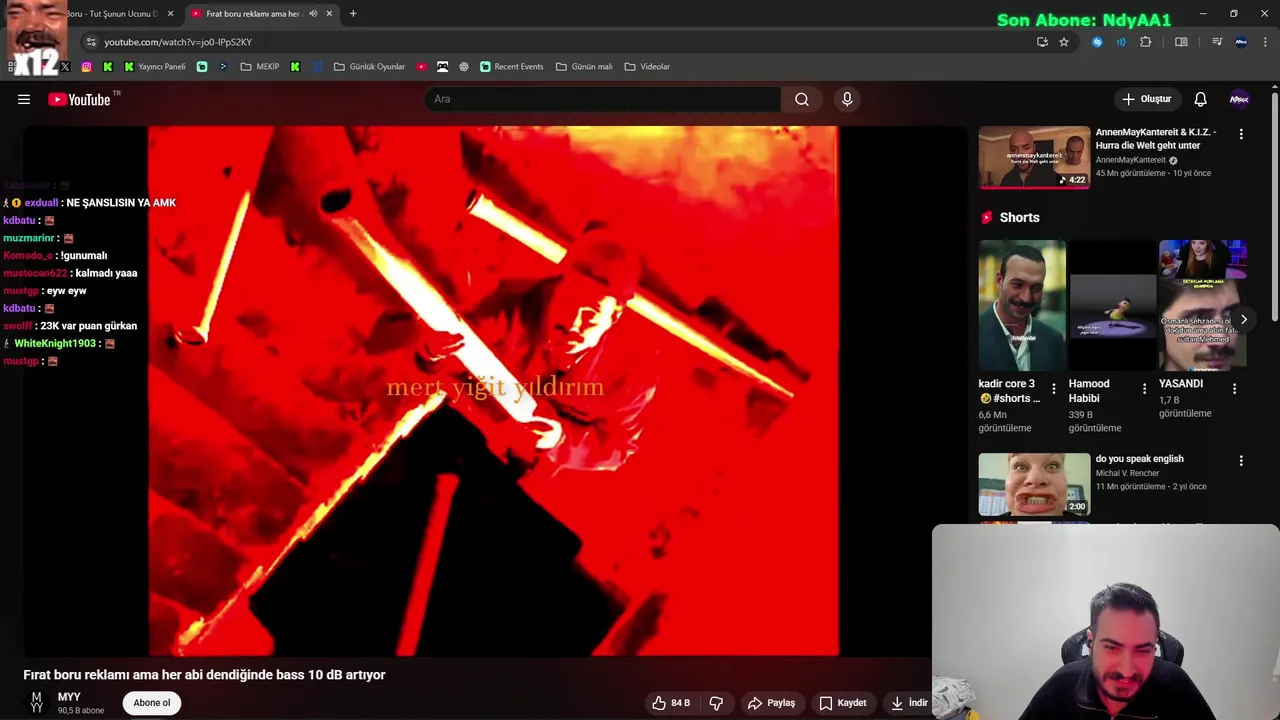Open the 'MEKİP' bookmark folder
Viewport: 1280px width, 720px height.
pyautogui.click(x=260, y=67)
